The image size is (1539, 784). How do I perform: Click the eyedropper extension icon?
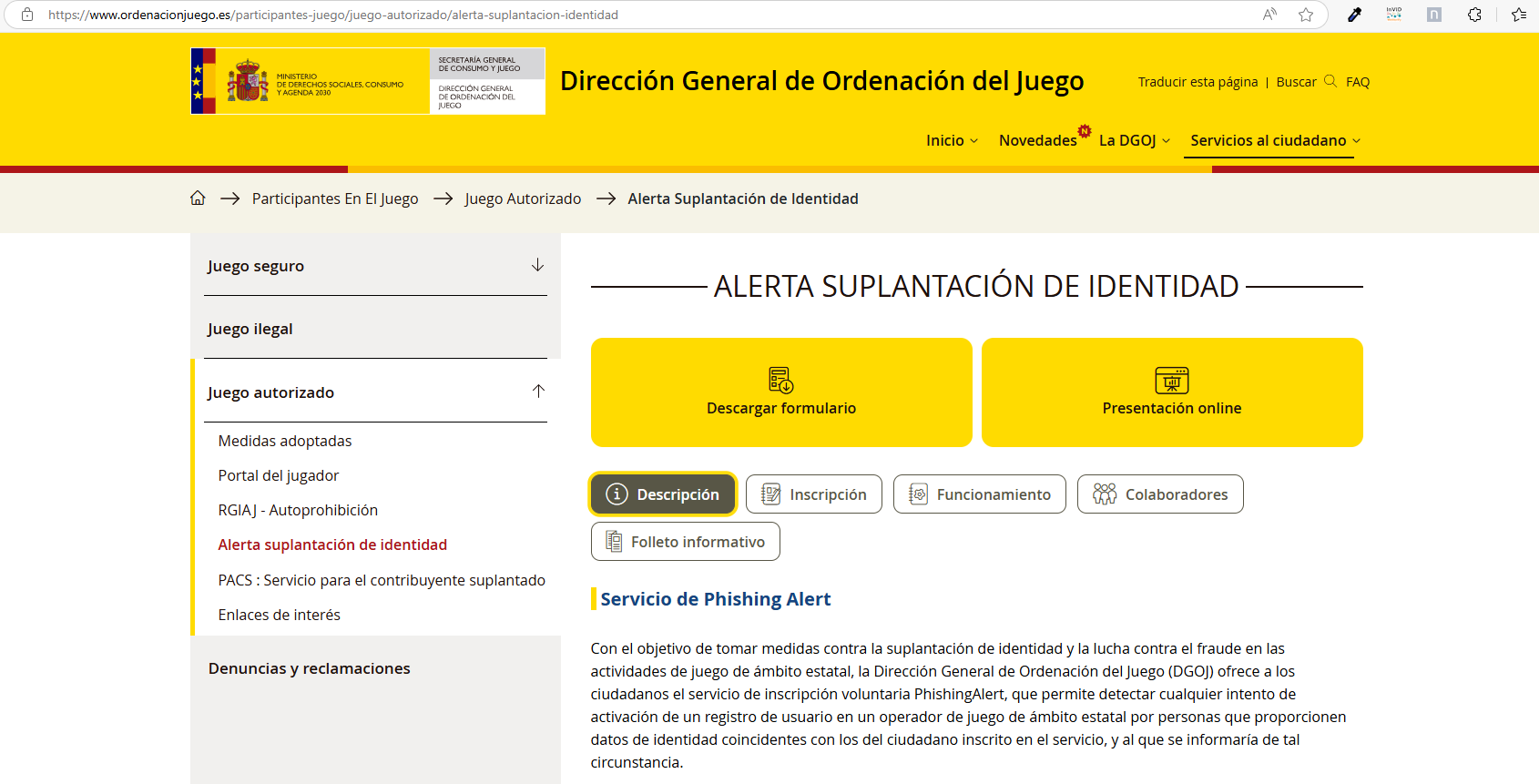tap(1354, 15)
